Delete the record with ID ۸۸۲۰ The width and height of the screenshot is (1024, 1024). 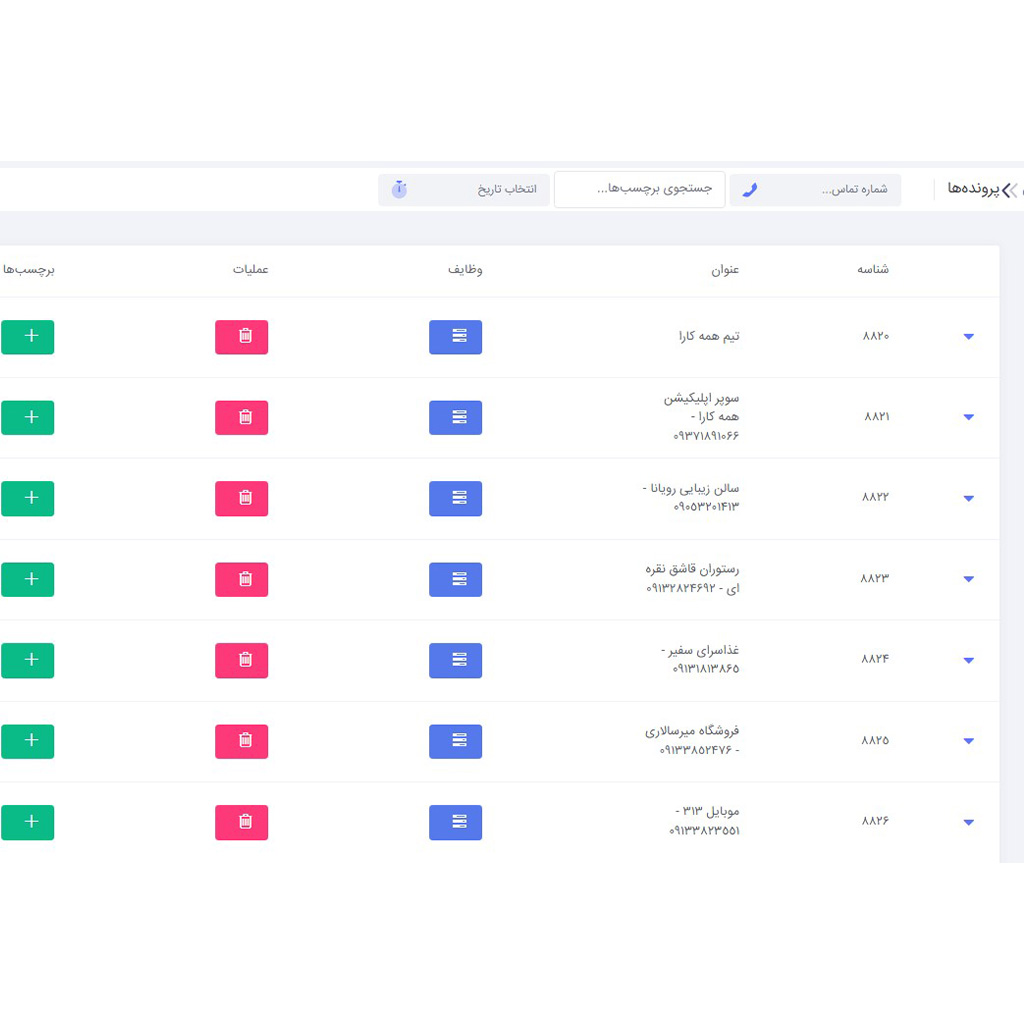pyautogui.click(x=241, y=337)
